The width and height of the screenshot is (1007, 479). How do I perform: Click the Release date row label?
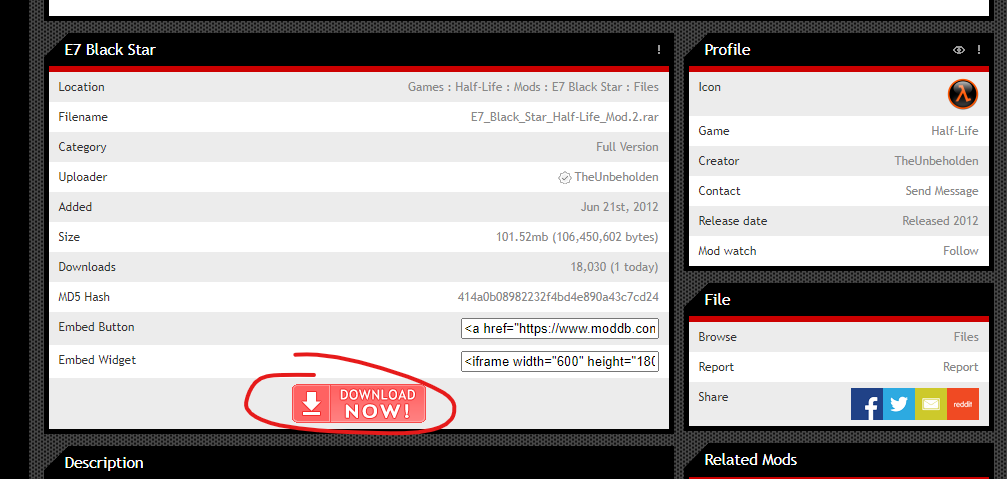click(733, 221)
